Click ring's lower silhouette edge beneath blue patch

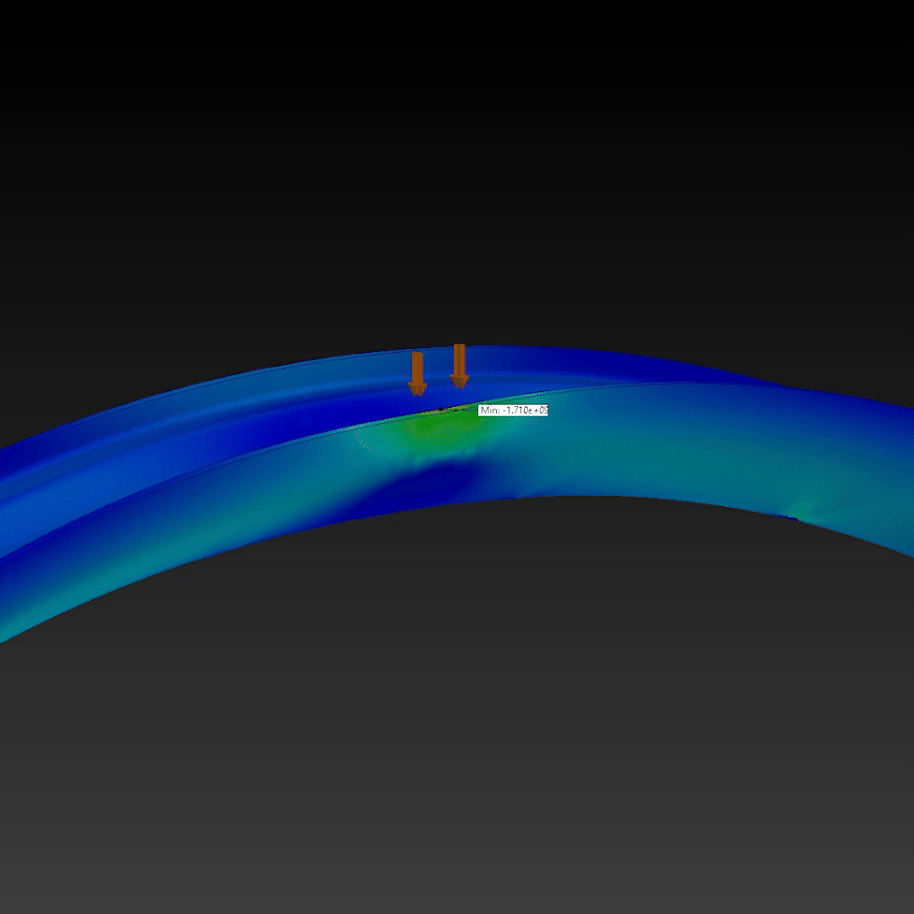[430, 506]
